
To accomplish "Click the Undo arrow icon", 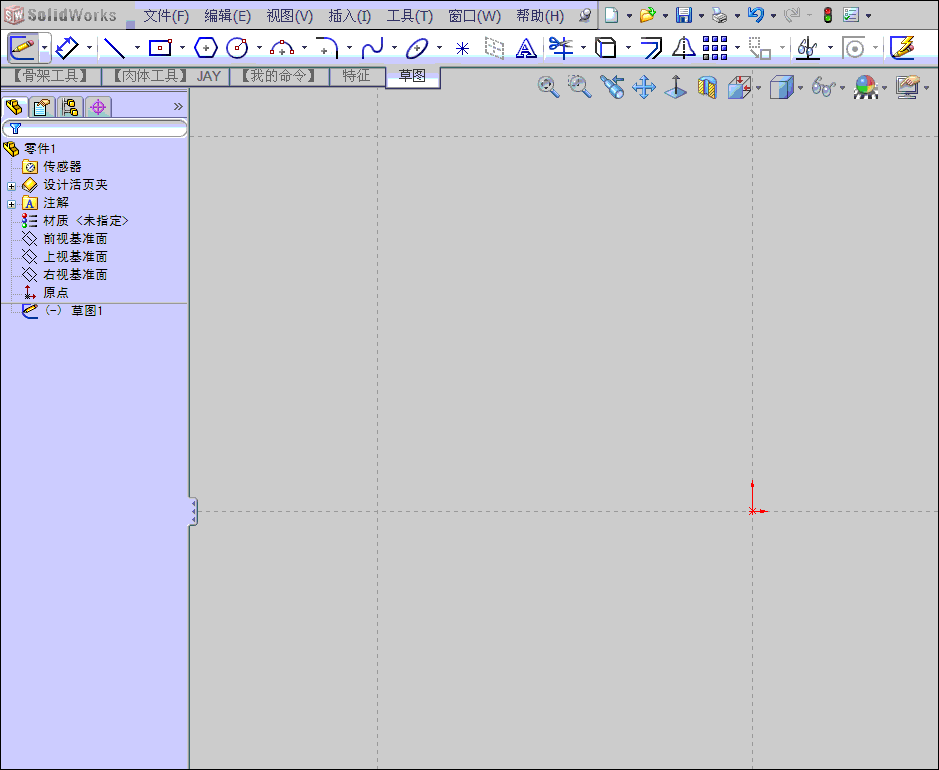I will tap(756, 15).
